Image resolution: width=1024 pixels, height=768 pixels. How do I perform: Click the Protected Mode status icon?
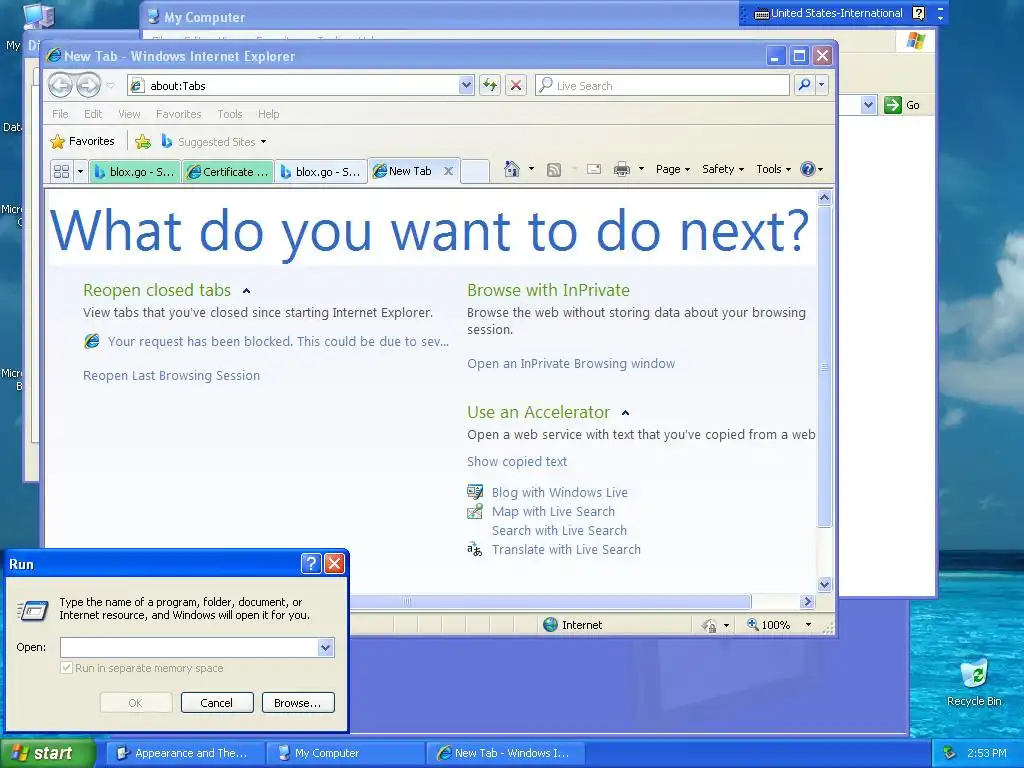[709, 626]
